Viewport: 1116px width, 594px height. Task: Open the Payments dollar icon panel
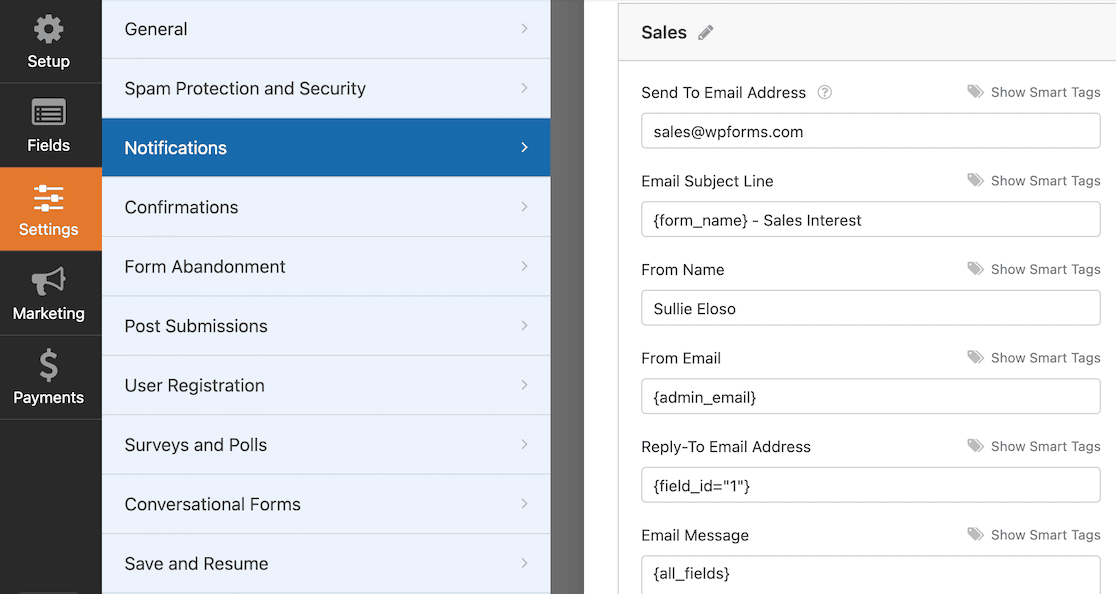point(48,366)
